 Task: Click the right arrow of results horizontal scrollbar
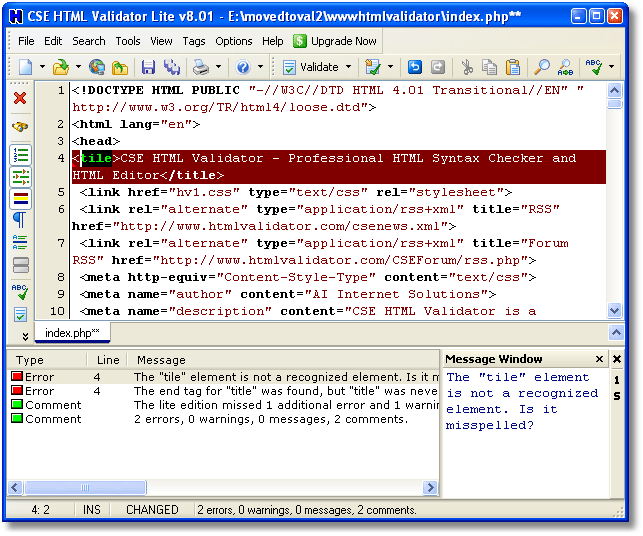[x=430, y=487]
